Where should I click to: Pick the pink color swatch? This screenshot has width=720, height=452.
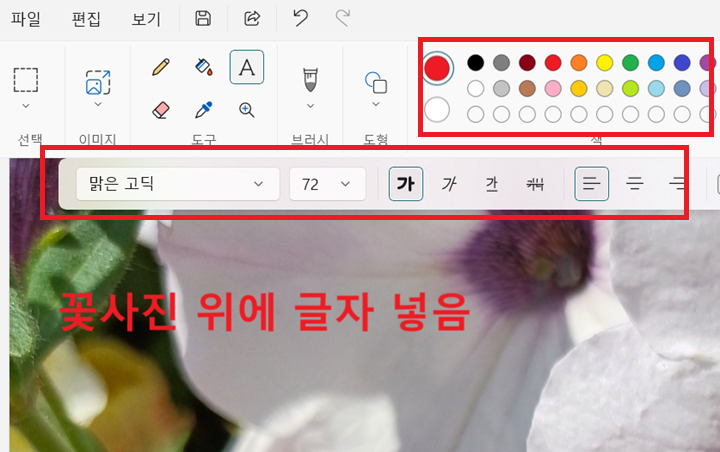pyautogui.click(x=553, y=89)
